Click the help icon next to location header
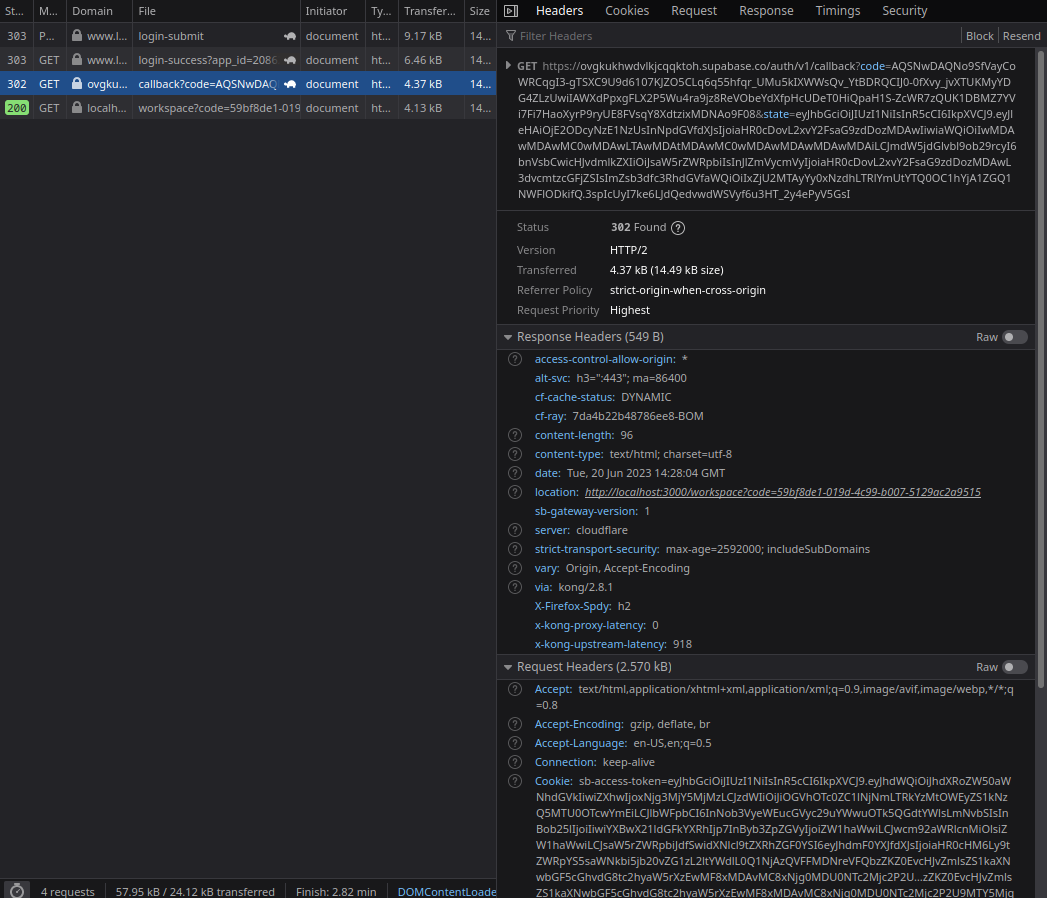The height and width of the screenshot is (898, 1047). click(515, 492)
